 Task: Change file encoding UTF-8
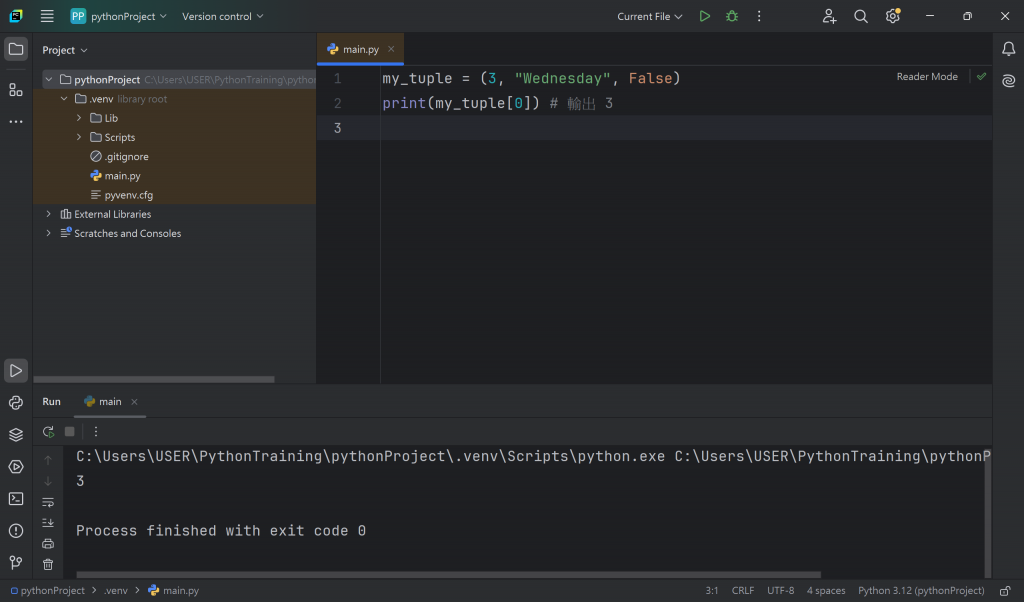tap(780, 591)
